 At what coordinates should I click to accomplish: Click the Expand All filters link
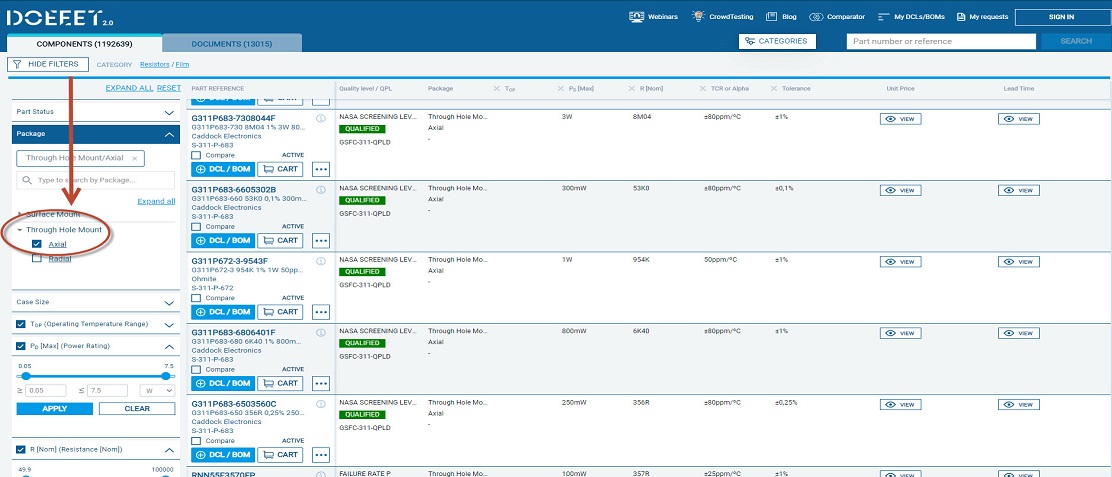point(129,88)
